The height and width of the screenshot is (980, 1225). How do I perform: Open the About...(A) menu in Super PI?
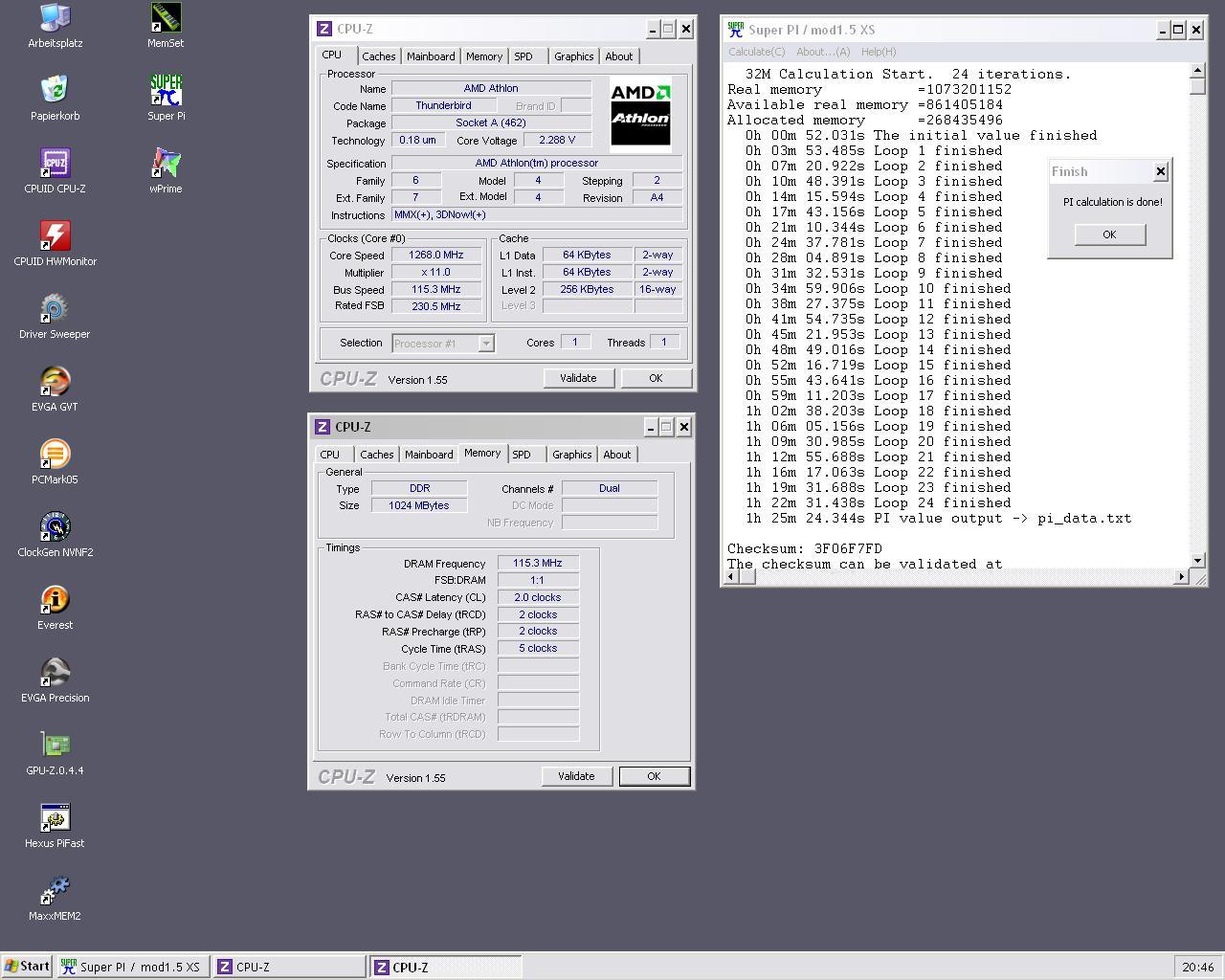823,52
